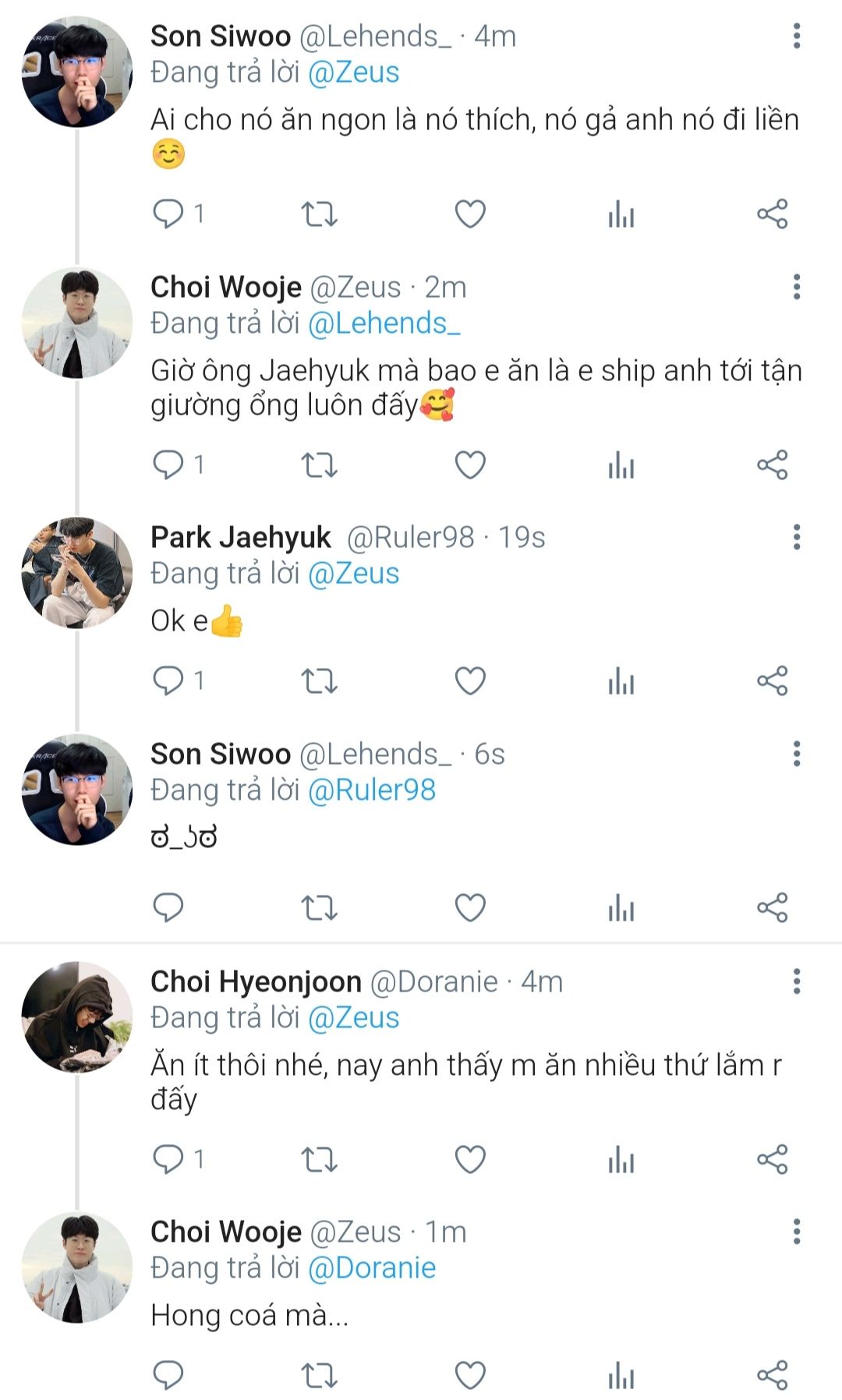This screenshot has width=842, height=1400.
Task: Like Choi Wooje's "Hong coá mà..." tweet
Action: tap(470, 1375)
